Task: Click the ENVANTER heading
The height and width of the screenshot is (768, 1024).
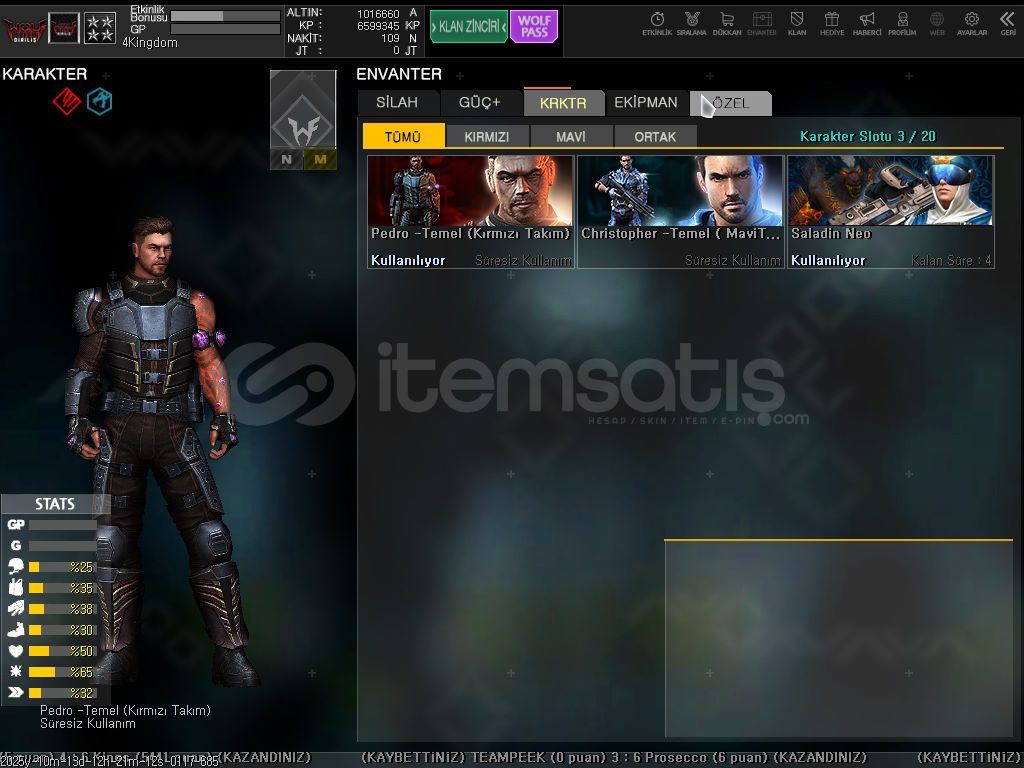Action: click(x=399, y=74)
